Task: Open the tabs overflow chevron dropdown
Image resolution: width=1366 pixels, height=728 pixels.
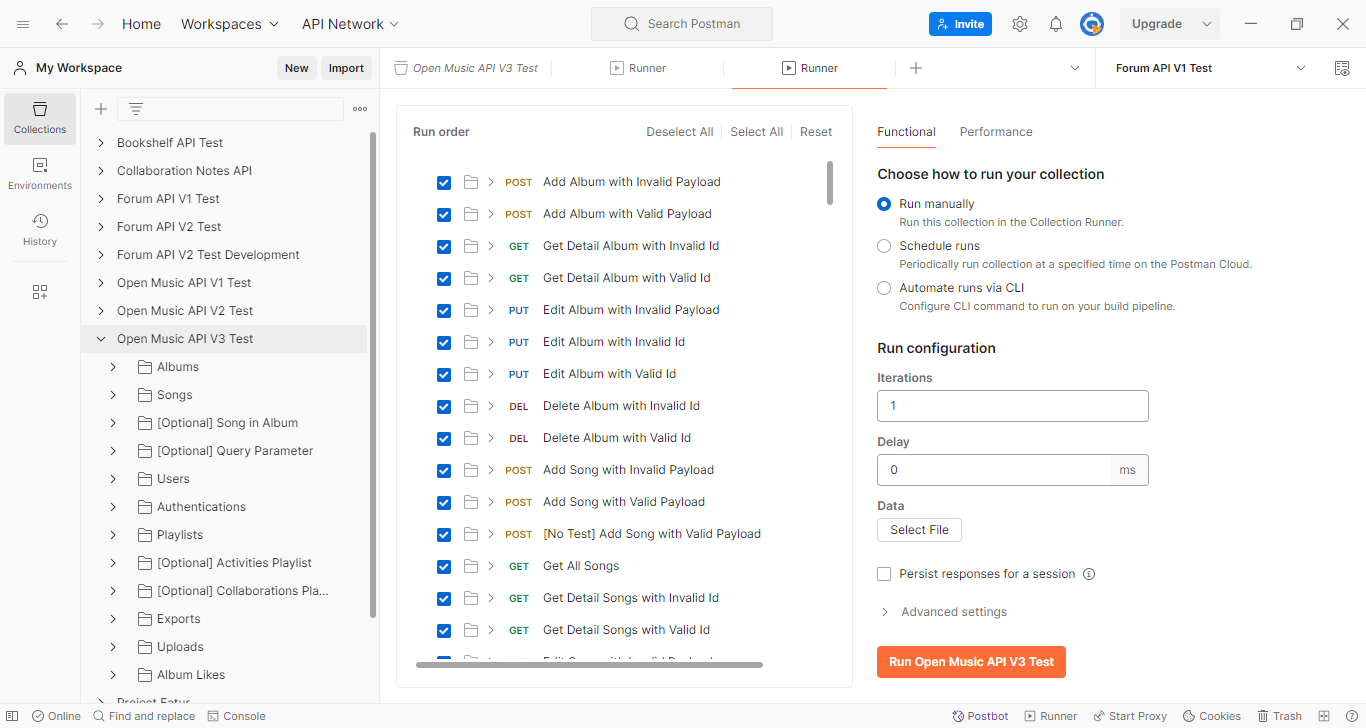Action: point(1075,68)
